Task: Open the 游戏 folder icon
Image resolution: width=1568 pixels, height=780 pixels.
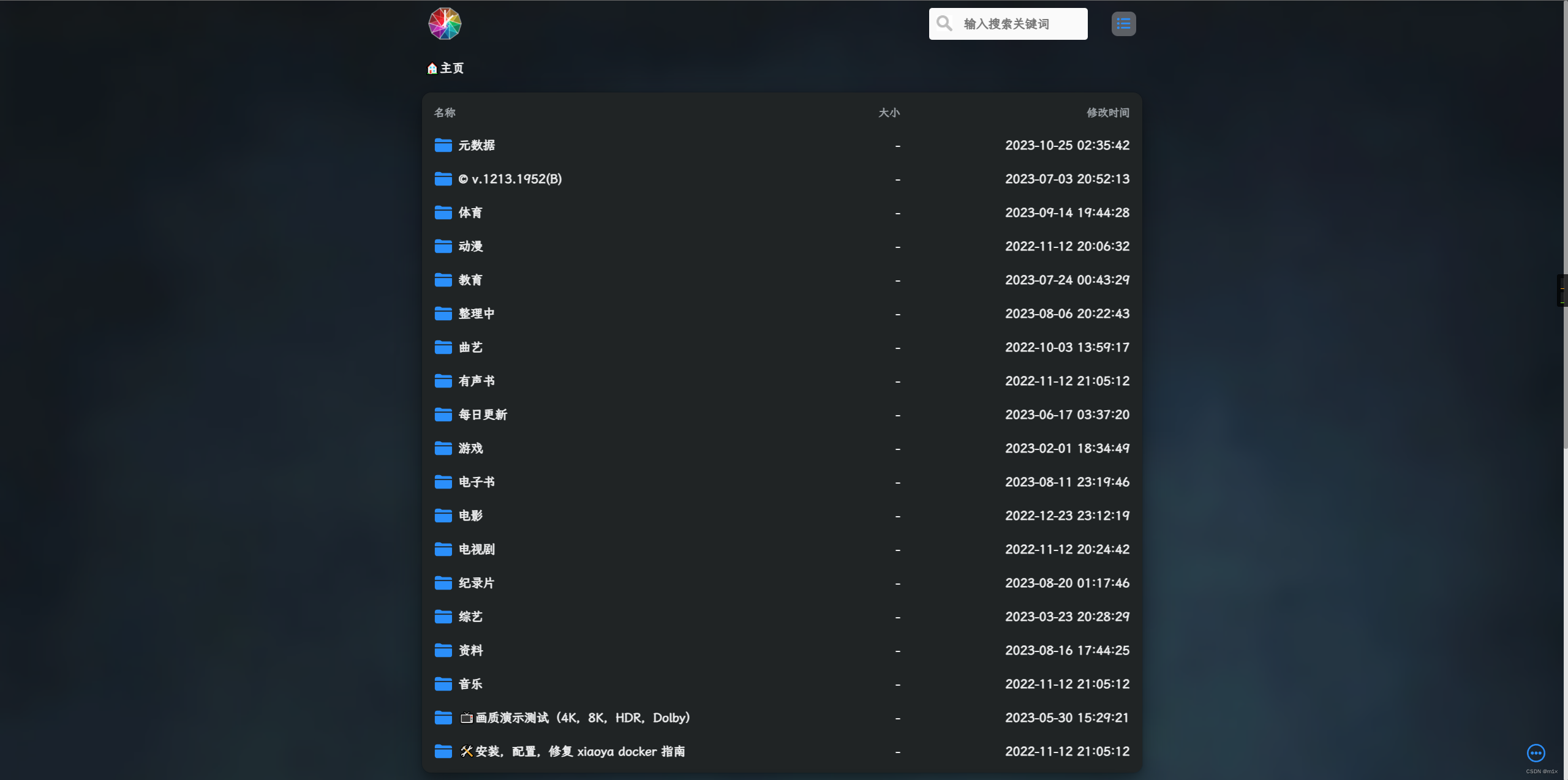Action: 443,448
